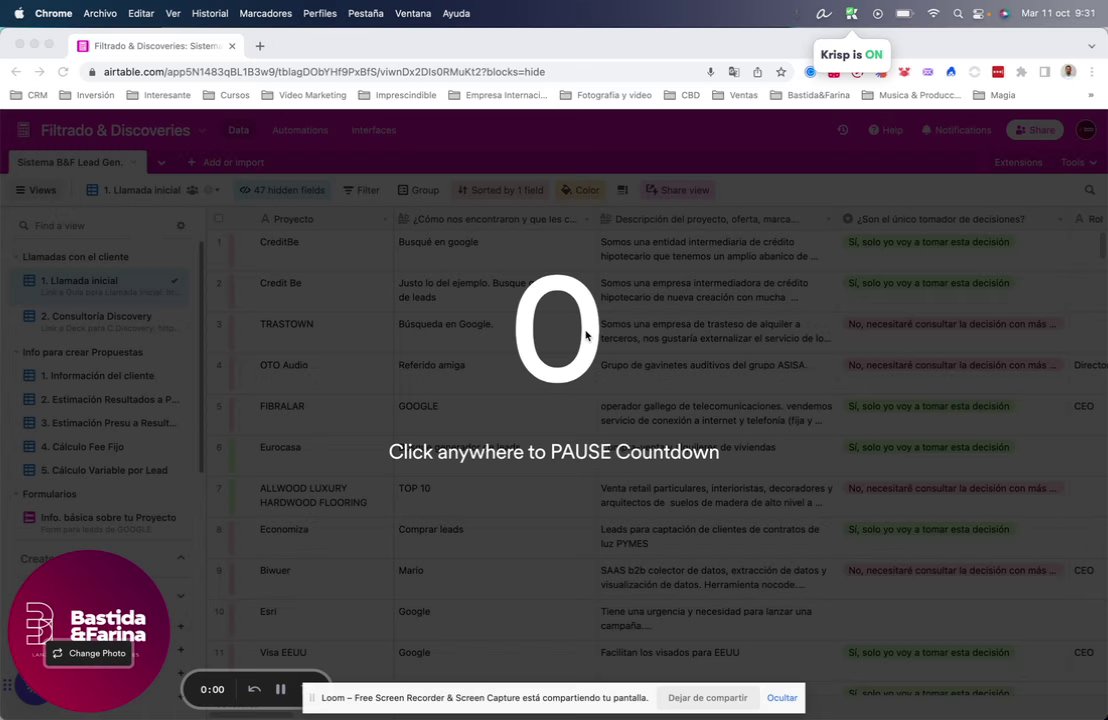Click the grid search magnifier icon
Image resolution: width=1108 pixels, height=720 pixels.
tap(1090, 190)
